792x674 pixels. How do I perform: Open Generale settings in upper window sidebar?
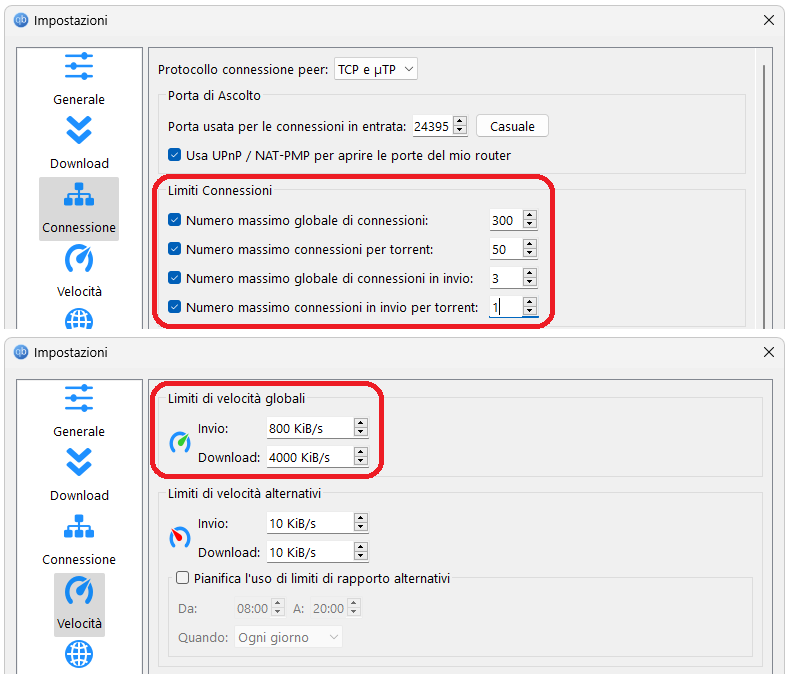tap(79, 80)
